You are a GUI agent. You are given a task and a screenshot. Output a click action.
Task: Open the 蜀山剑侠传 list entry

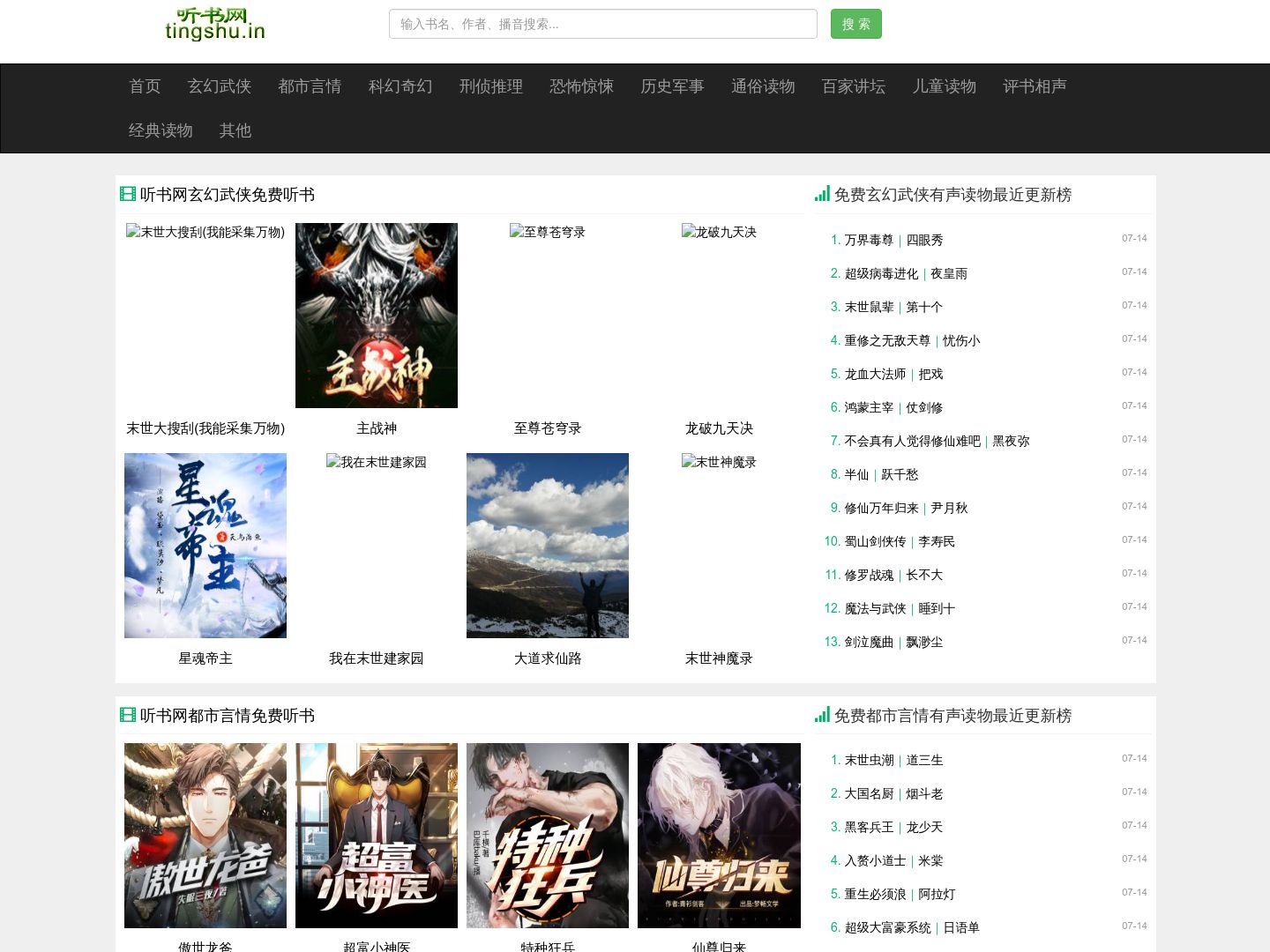pyautogui.click(x=875, y=541)
